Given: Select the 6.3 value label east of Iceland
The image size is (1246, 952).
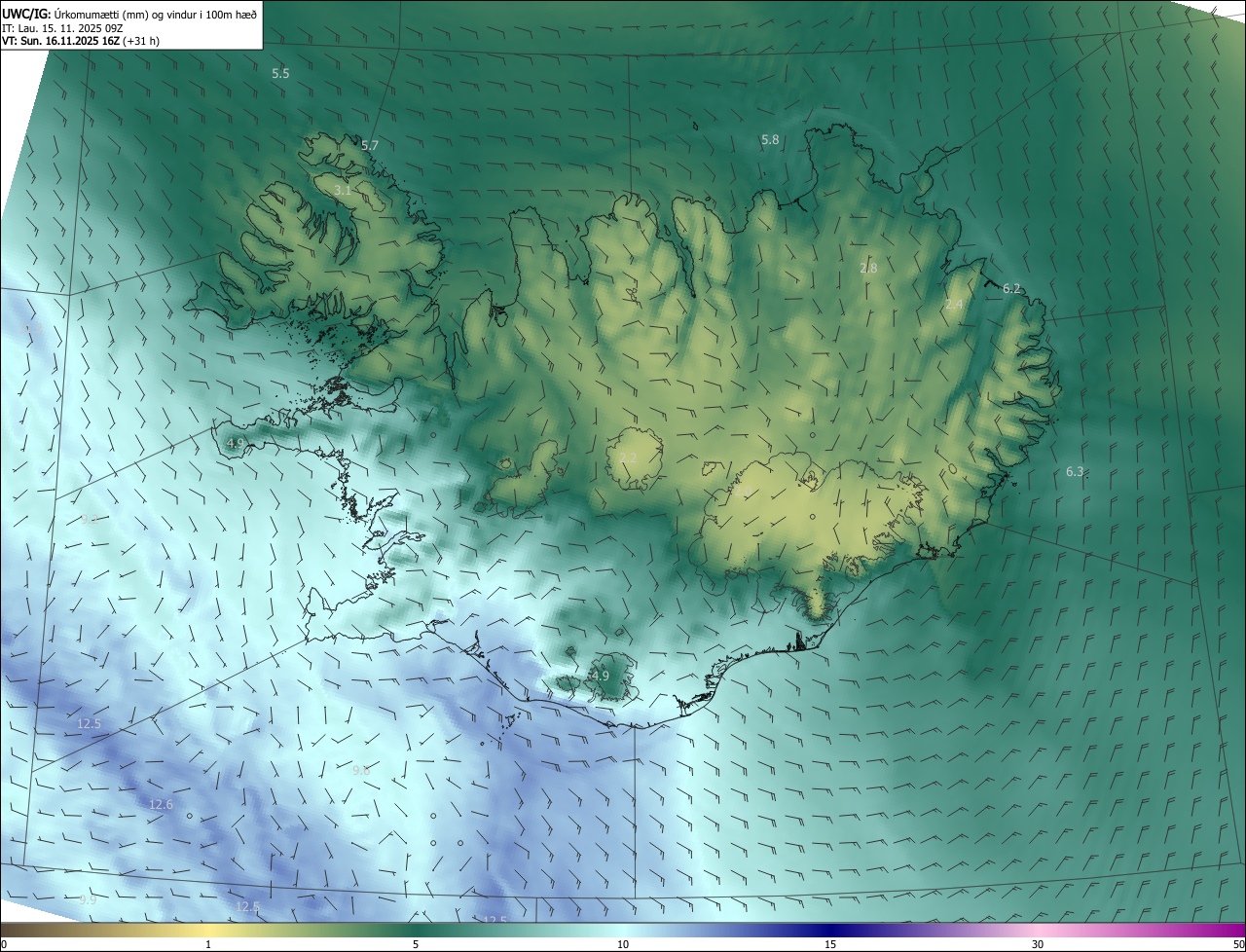Looking at the screenshot, I should pos(1075,471).
